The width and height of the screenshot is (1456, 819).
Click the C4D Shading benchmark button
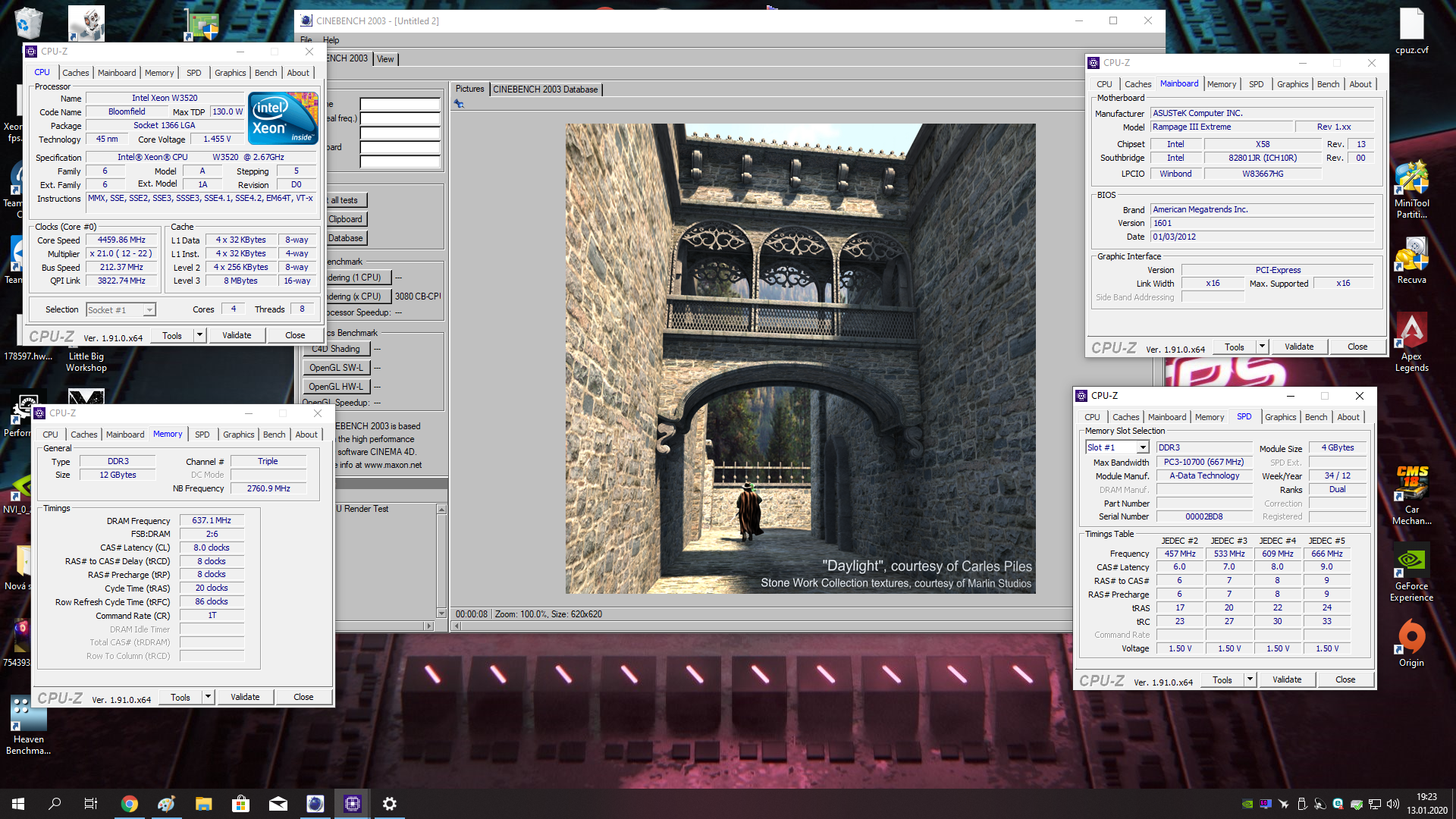(x=337, y=349)
